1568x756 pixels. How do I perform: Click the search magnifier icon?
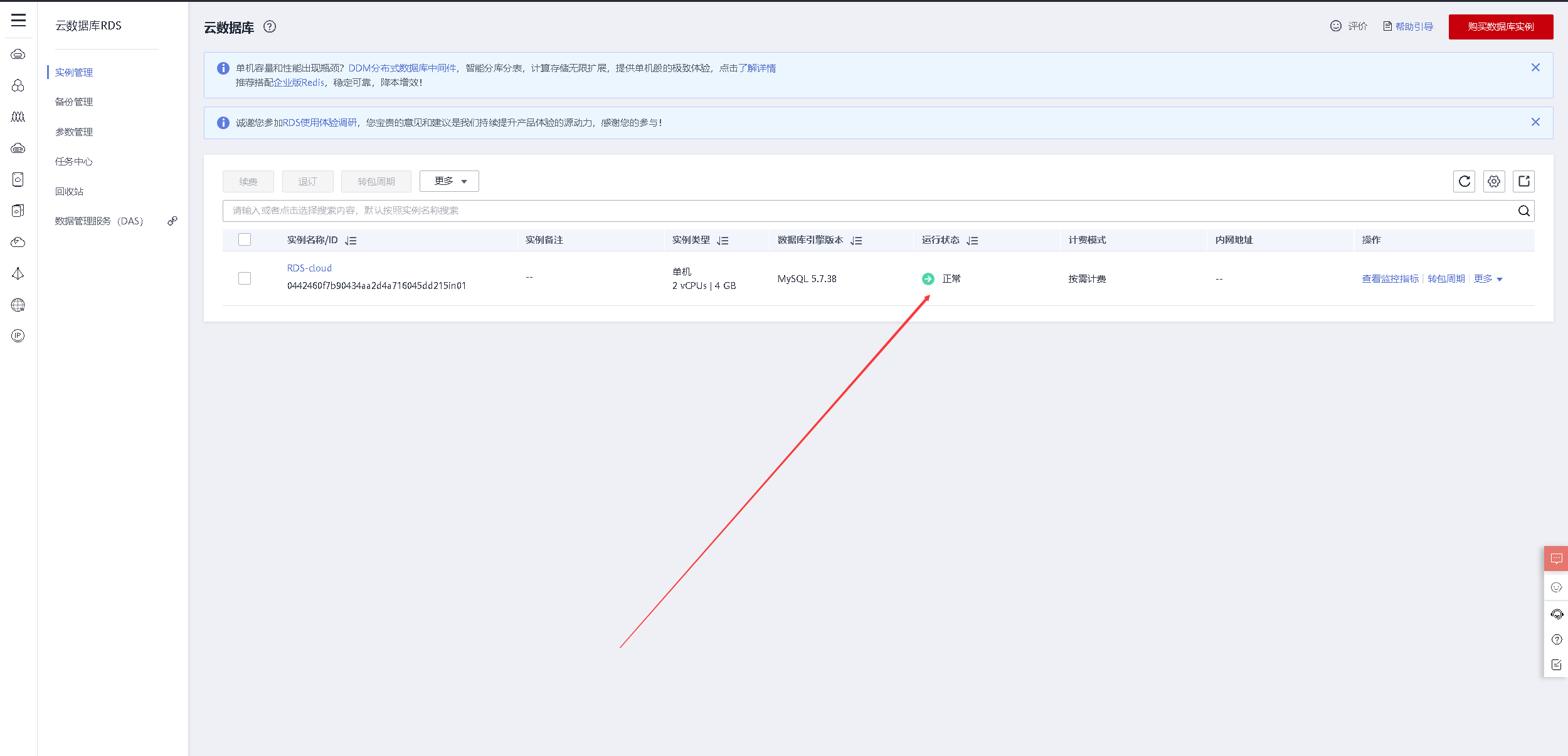click(1523, 211)
